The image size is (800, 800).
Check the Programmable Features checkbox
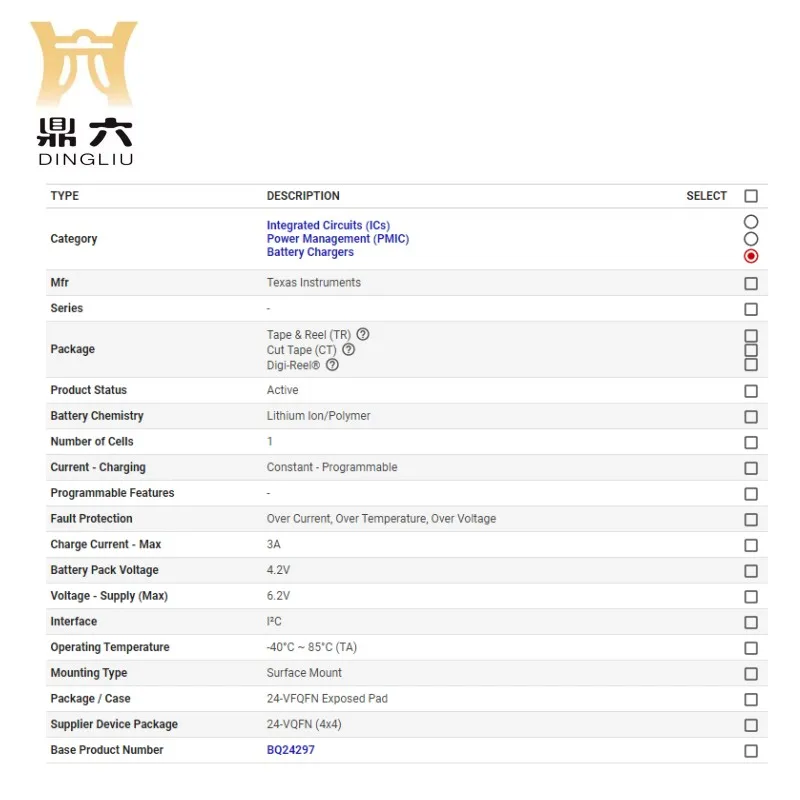[751, 494]
